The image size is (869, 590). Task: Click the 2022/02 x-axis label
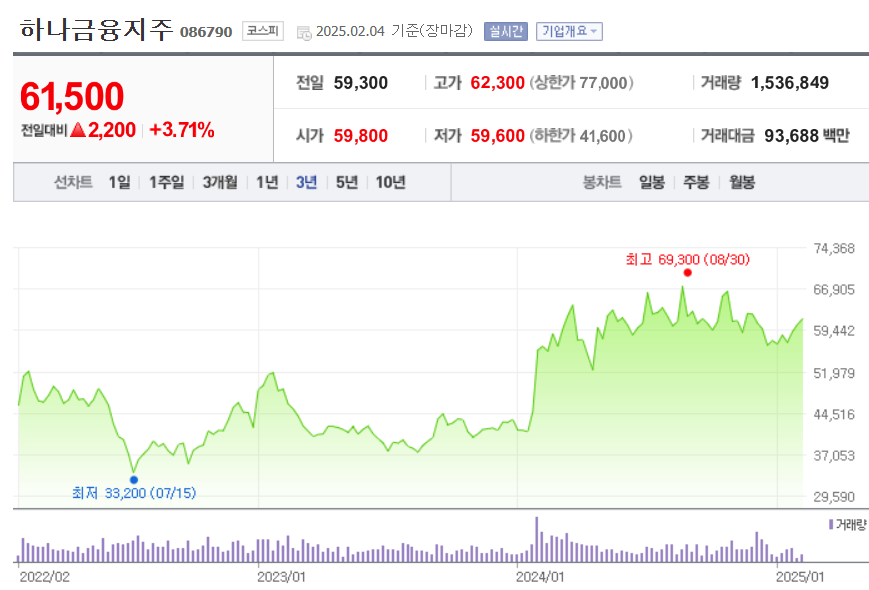click(x=45, y=577)
